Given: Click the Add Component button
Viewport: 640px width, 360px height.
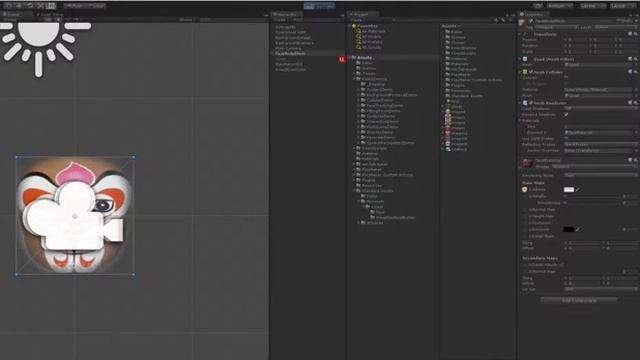Looking at the screenshot, I should (x=579, y=300).
